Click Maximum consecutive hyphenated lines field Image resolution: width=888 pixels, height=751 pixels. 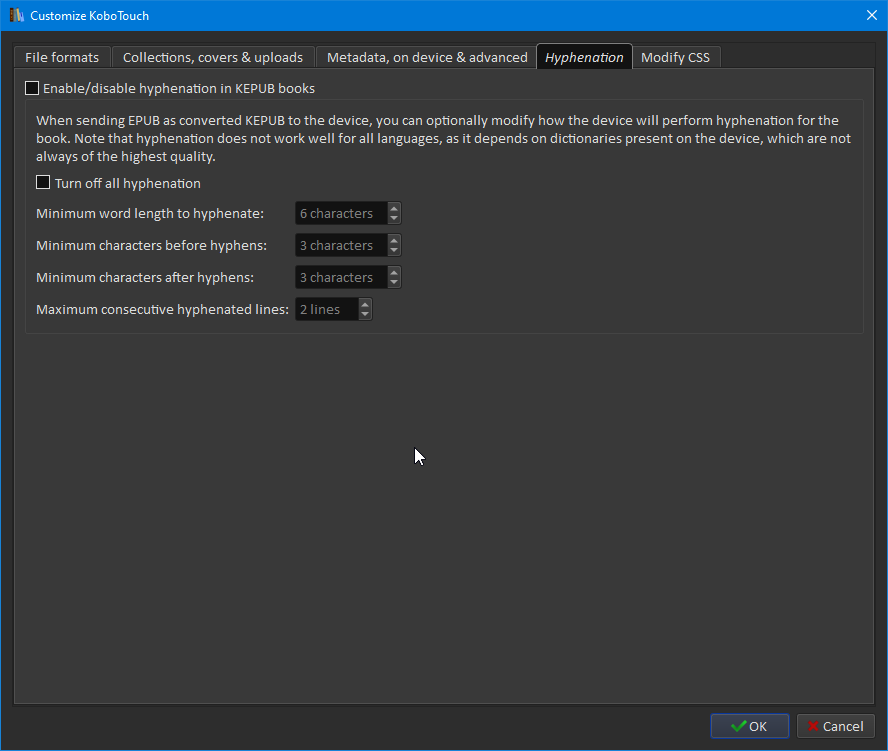pyautogui.click(x=327, y=309)
